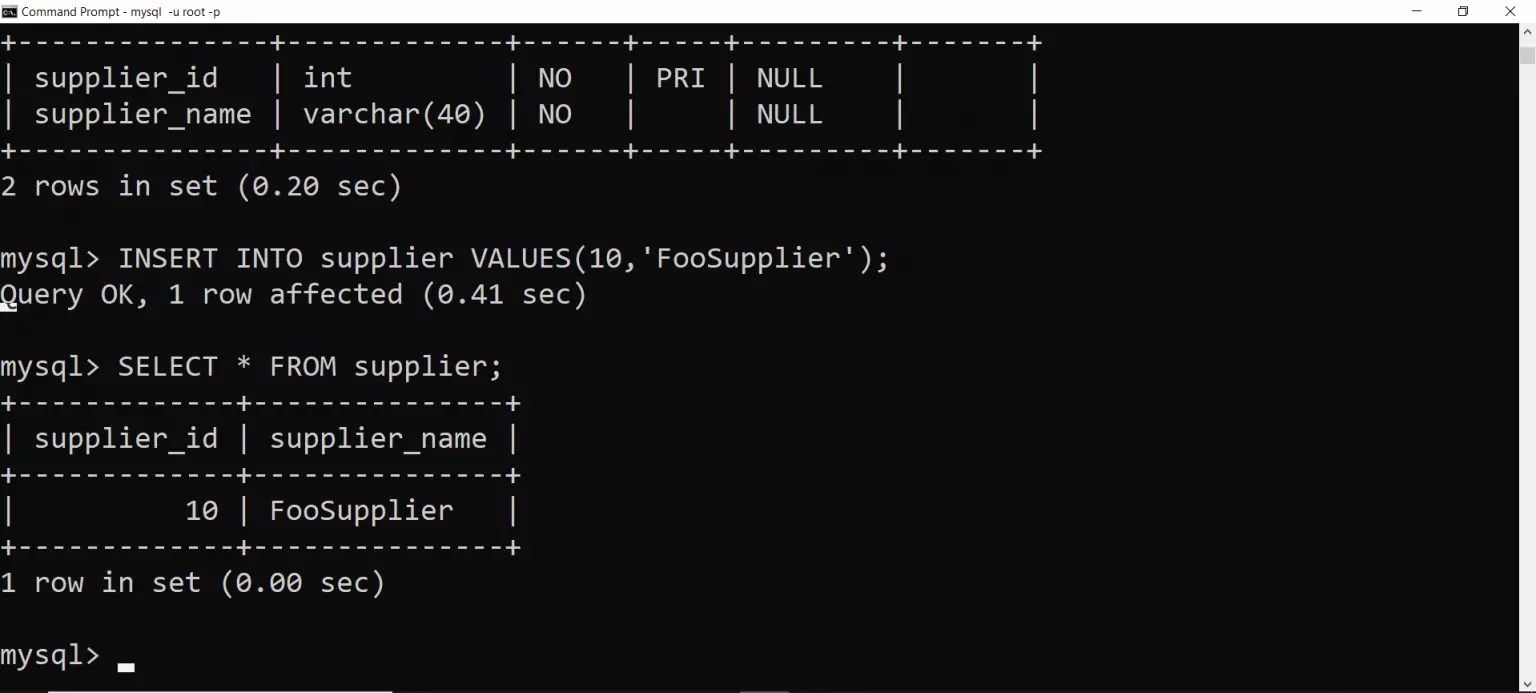Click the scrollbar up arrow

click(x=1528, y=32)
